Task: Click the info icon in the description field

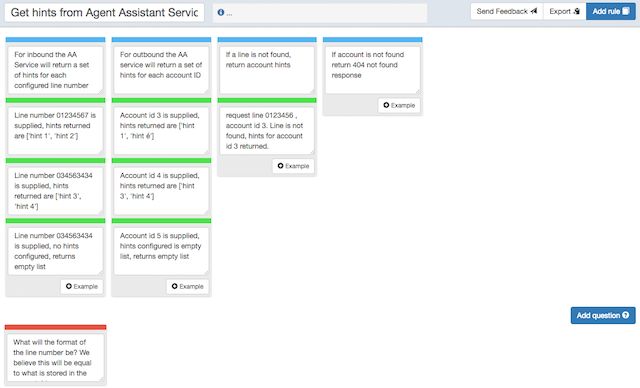Action: click(220, 13)
